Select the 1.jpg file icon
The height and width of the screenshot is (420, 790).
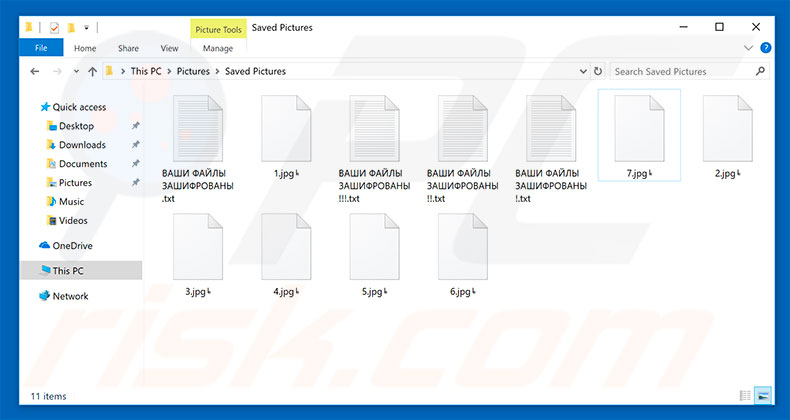286,128
